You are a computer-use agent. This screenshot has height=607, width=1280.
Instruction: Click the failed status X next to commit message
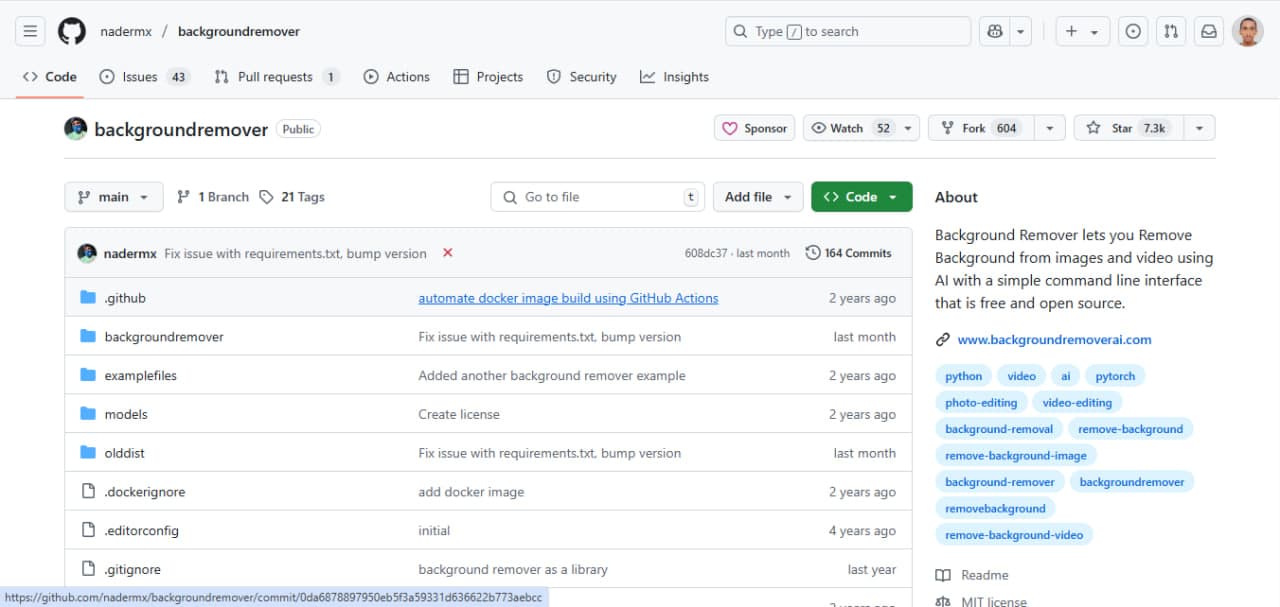pyautogui.click(x=448, y=253)
